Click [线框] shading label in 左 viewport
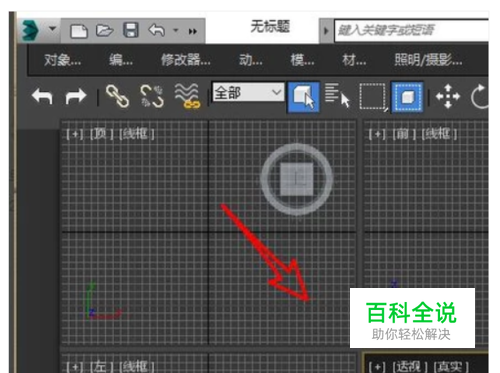Screen dimensions: 500x373 tap(136, 367)
